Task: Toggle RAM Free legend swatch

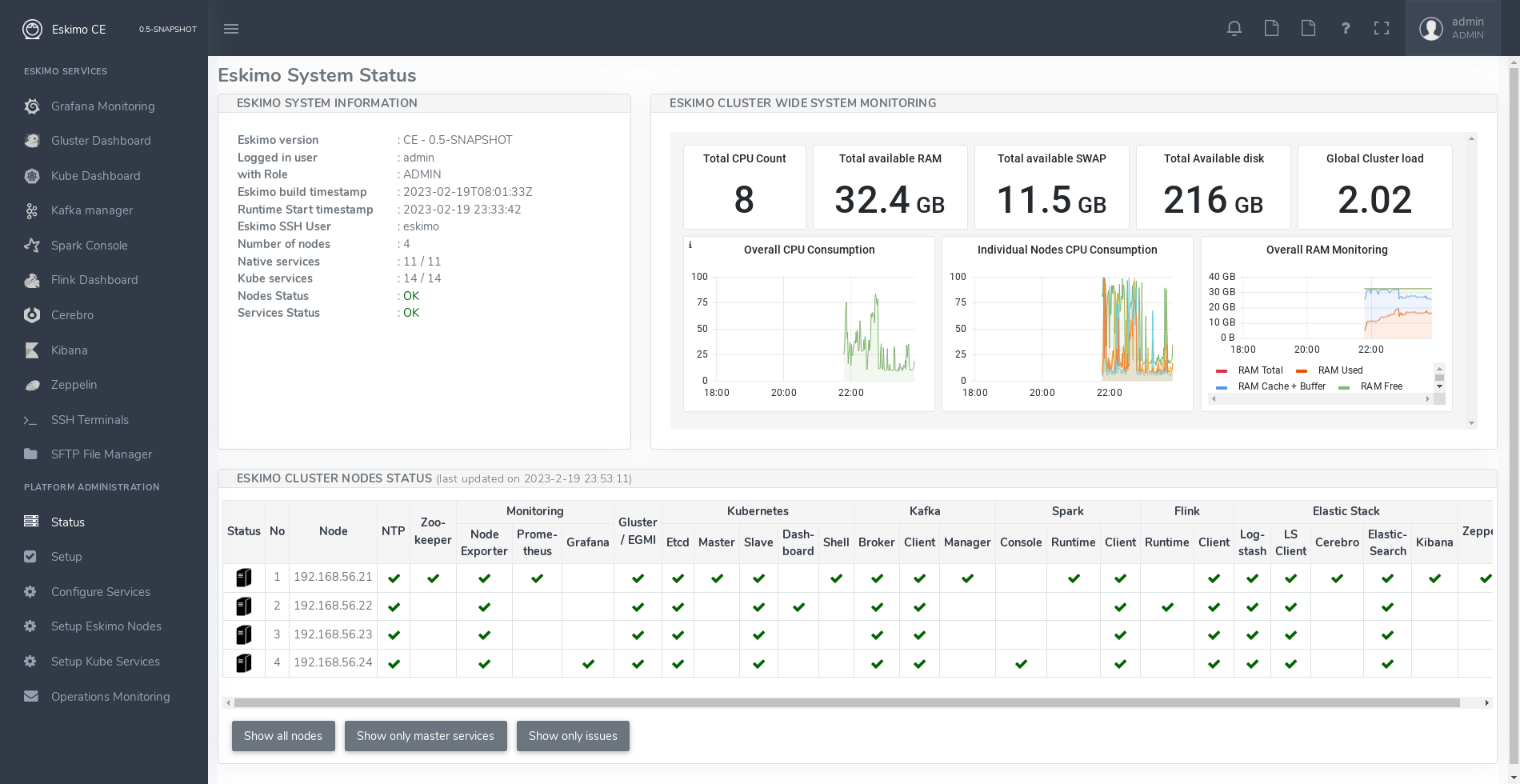Action: [1344, 387]
